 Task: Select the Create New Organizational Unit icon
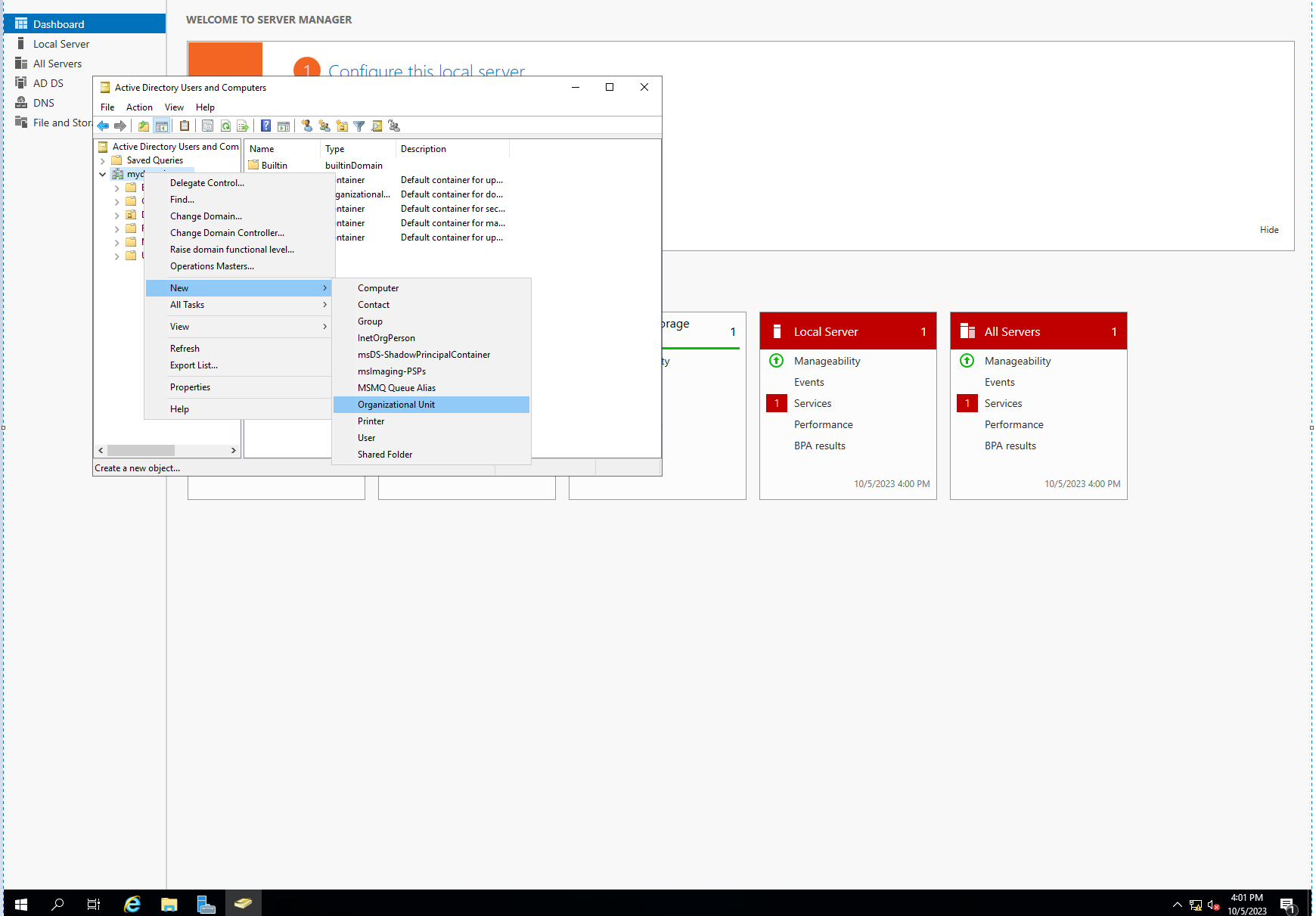point(342,126)
